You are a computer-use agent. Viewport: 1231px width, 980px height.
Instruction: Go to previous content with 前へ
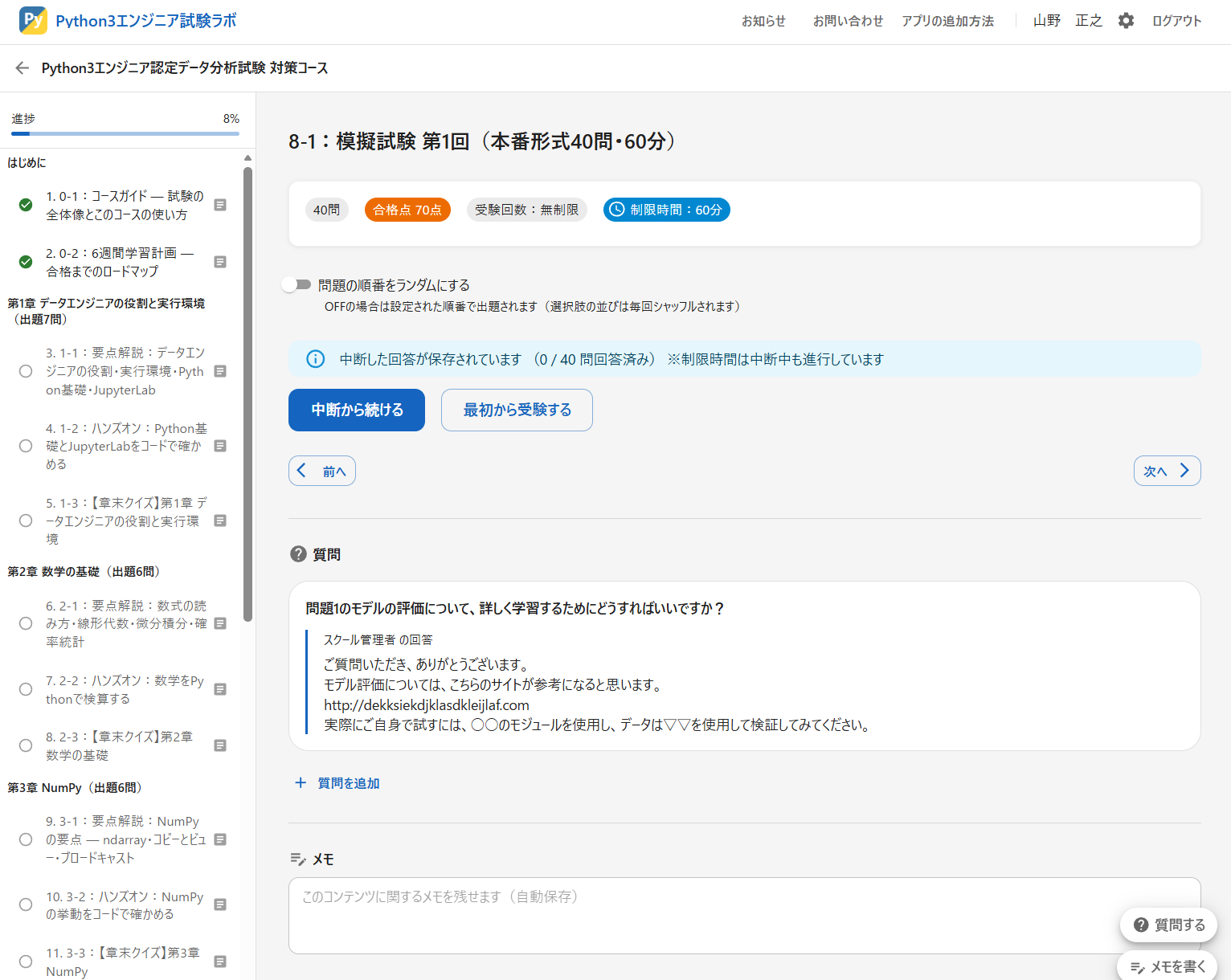tap(322, 471)
